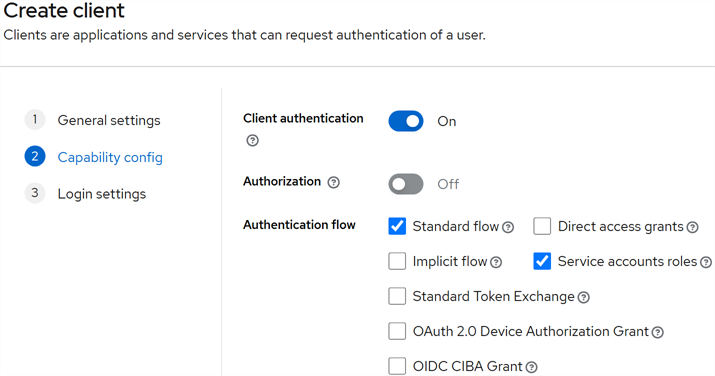
Task: Check OAuth 2.0 Device Authorization Grant box
Action: click(397, 331)
